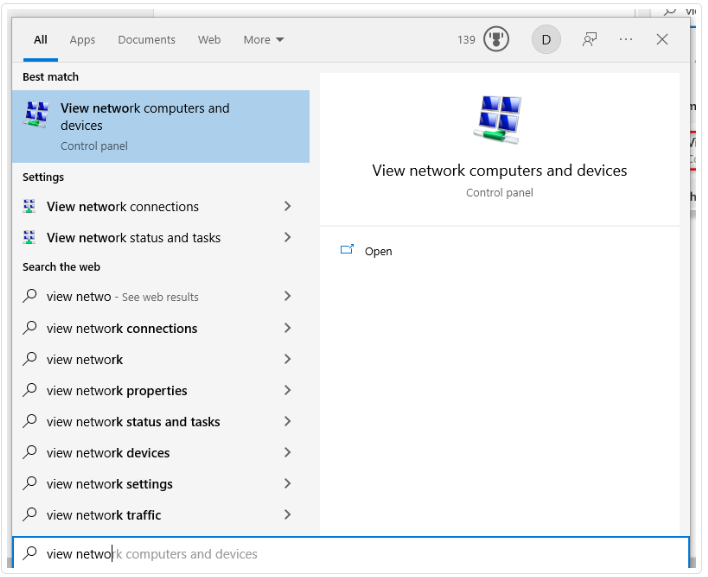Expand 'view network properties' arrow

click(x=287, y=390)
